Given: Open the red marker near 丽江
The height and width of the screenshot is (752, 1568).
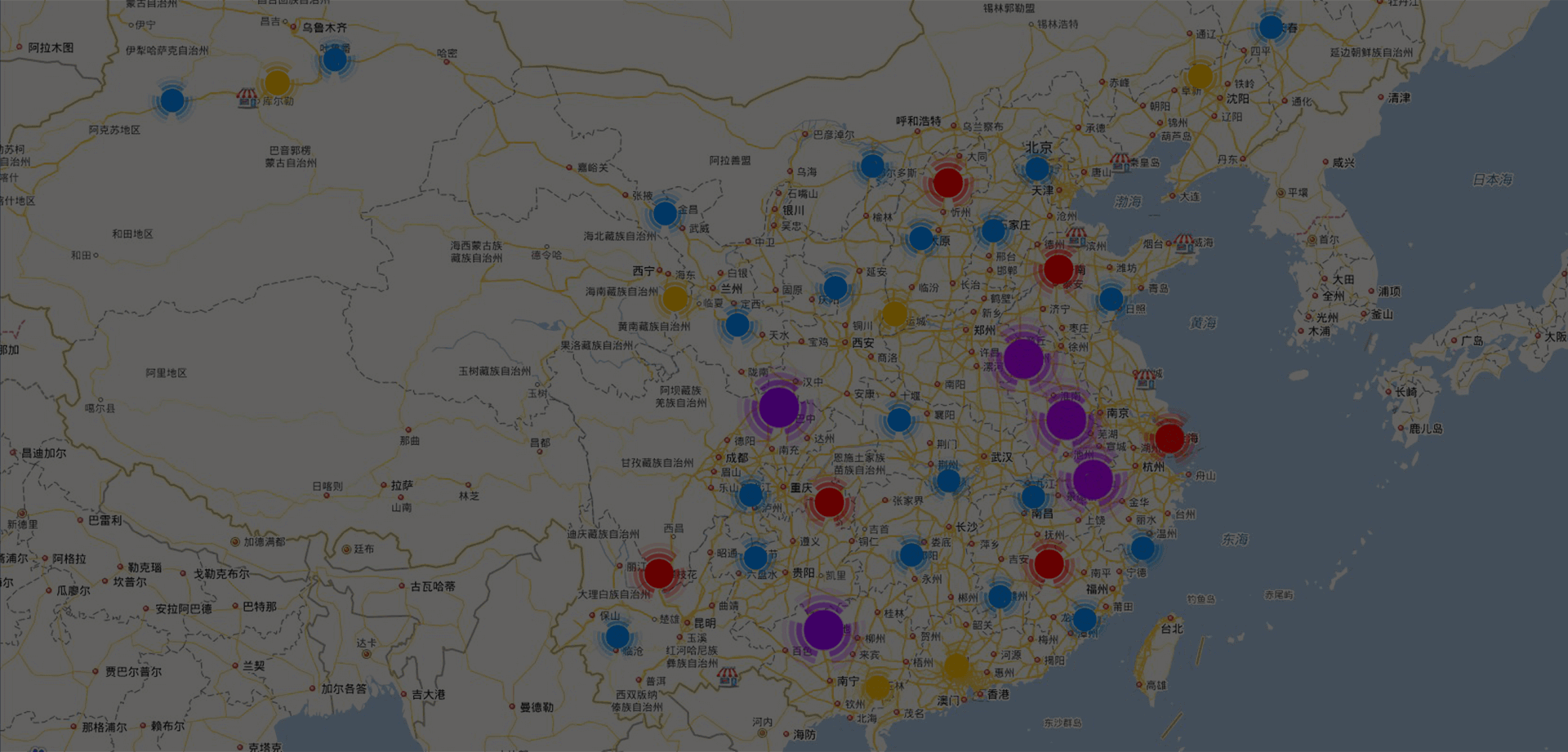Looking at the screenshot, I should (658, 573).
